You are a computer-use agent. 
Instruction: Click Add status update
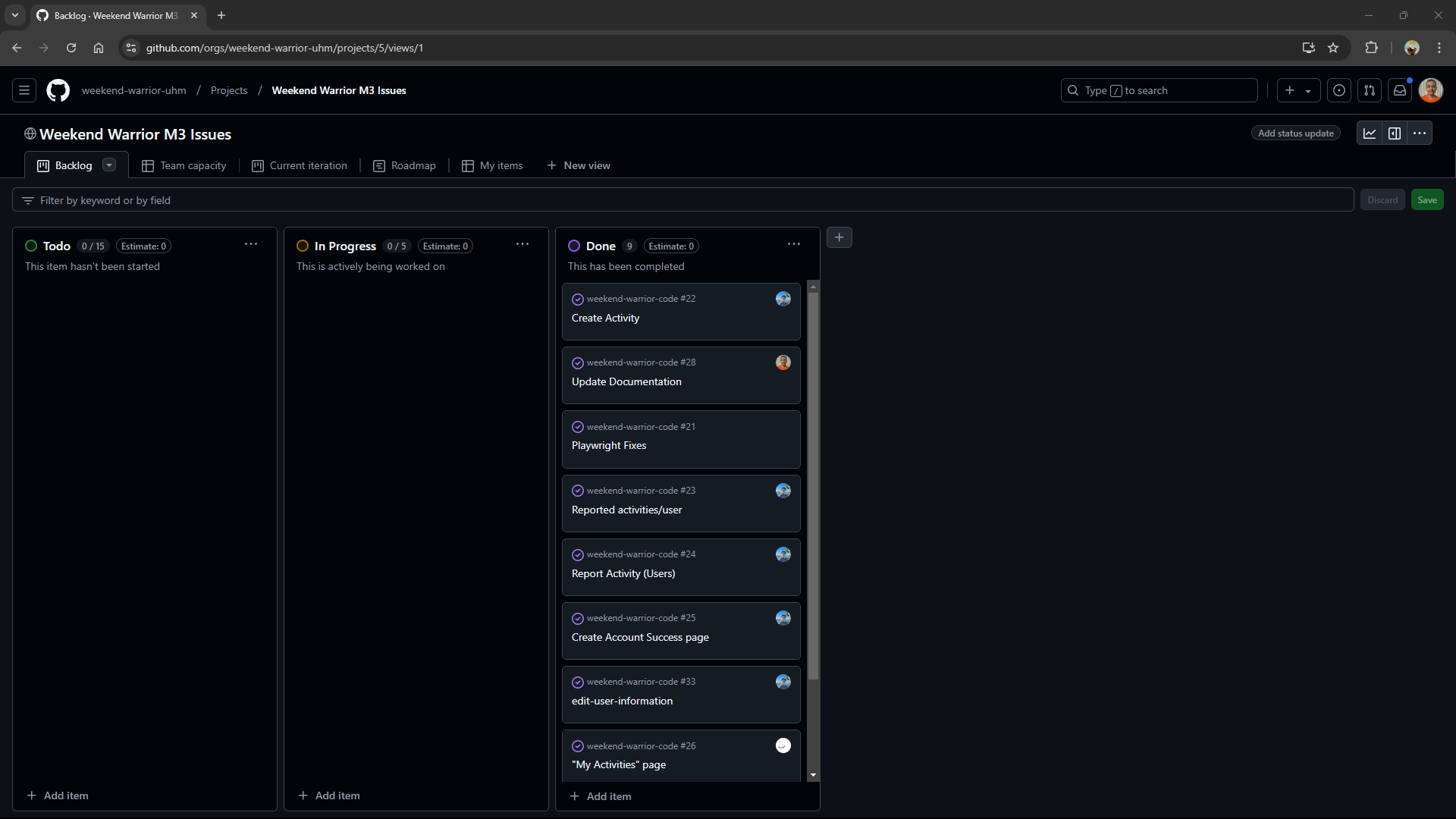point(1294,133)
